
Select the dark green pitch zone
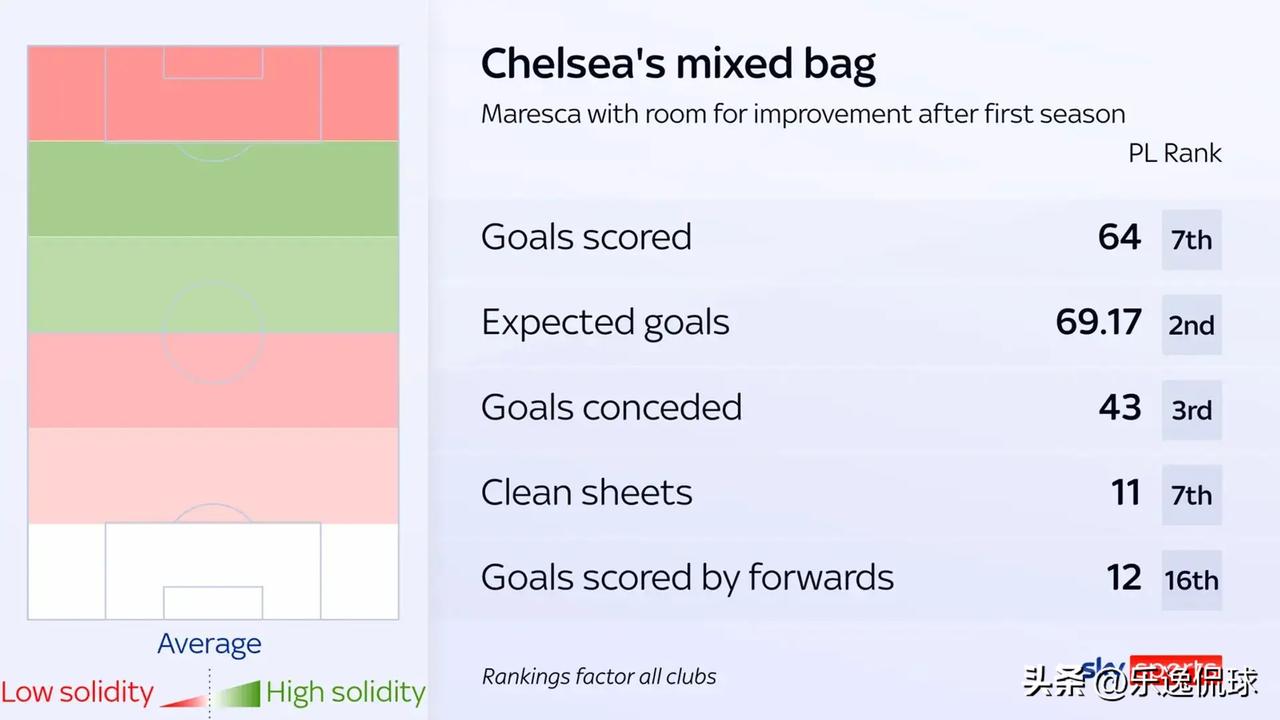[213, 190]
